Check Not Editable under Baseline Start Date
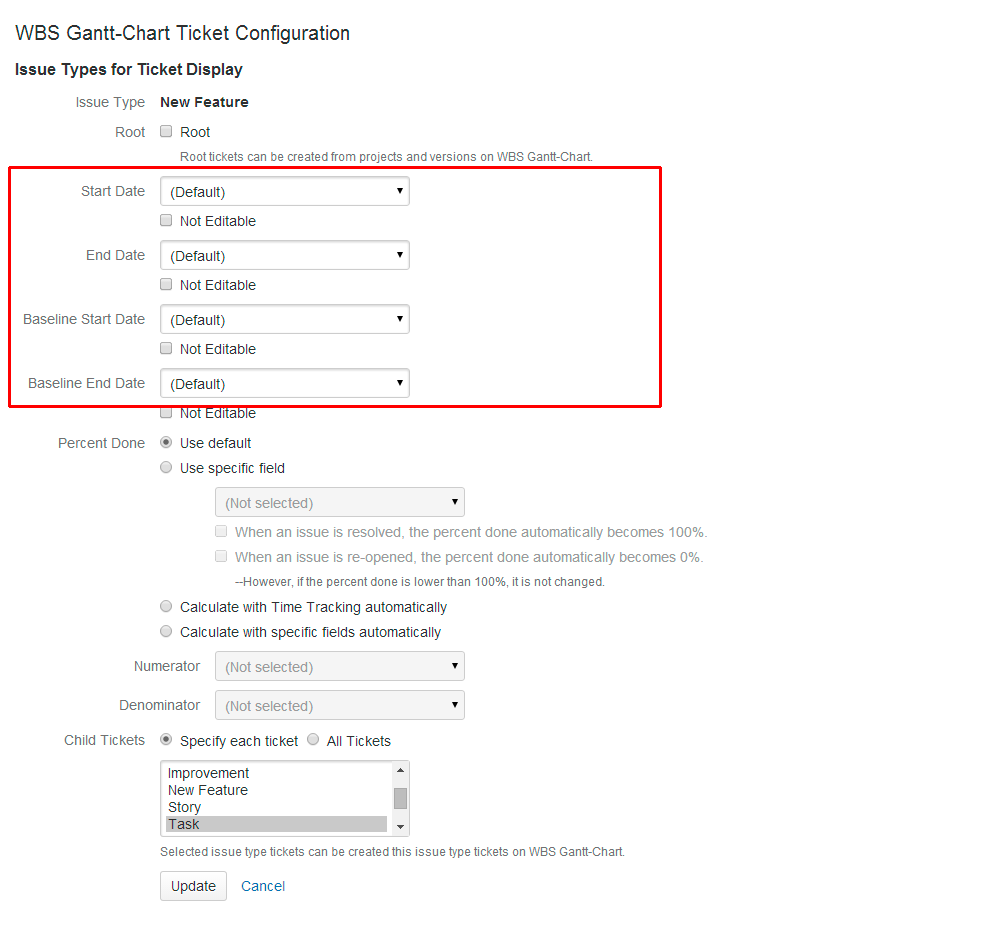Screen dimensions: 1000x930 [x=167, y=349]
